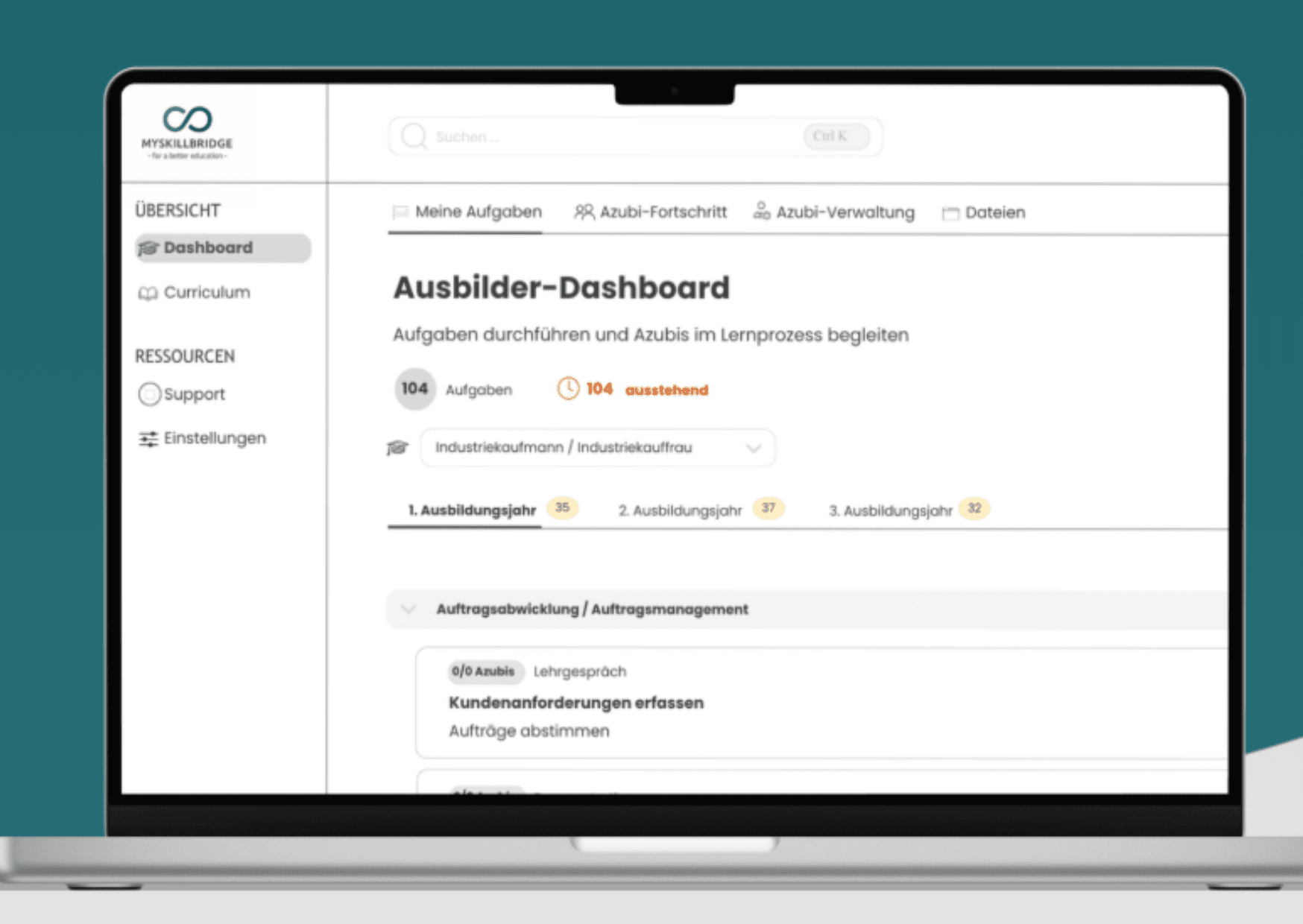The width and height of the screenshot is (1303, 924).
Task: Click the graduation cap icon beside Dashboard
Action: coord(148,248)
